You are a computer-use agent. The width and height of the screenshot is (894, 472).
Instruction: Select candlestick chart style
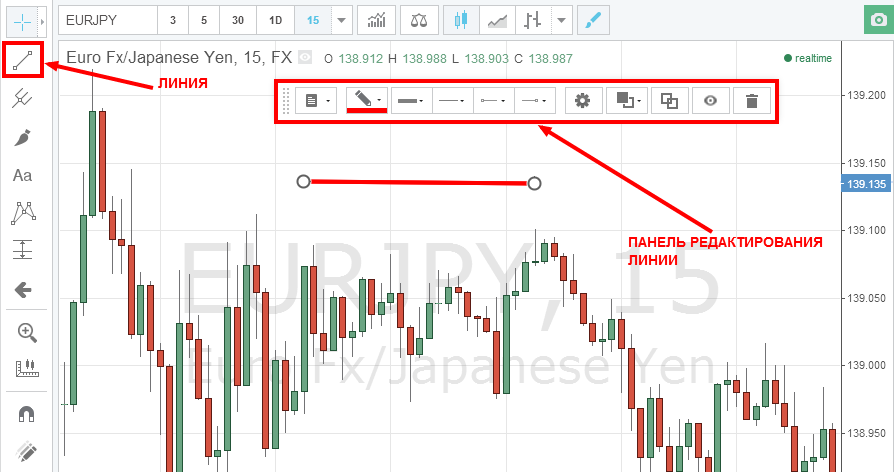click(x=461, y=21)
